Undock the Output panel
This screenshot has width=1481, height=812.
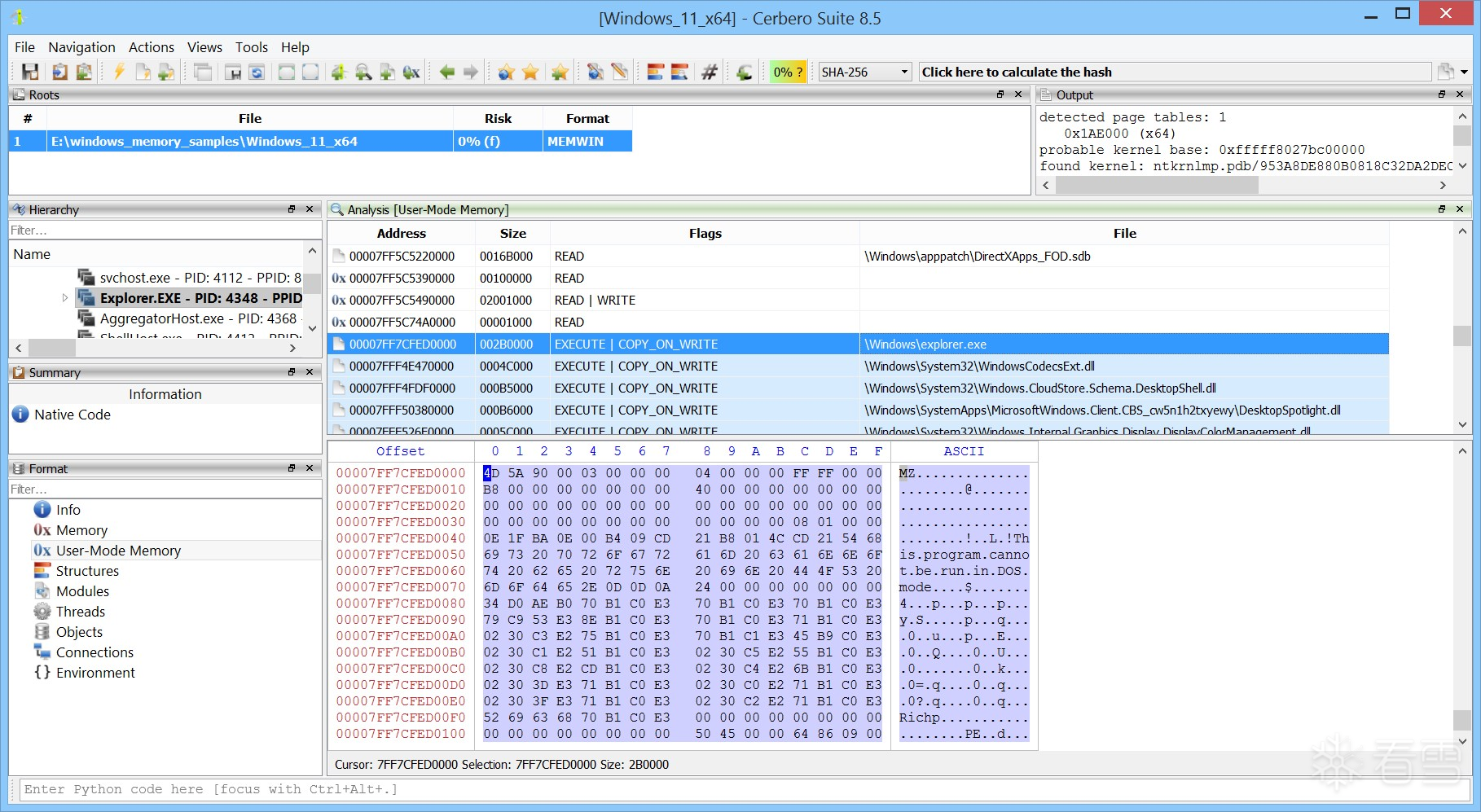(1442, 94)
